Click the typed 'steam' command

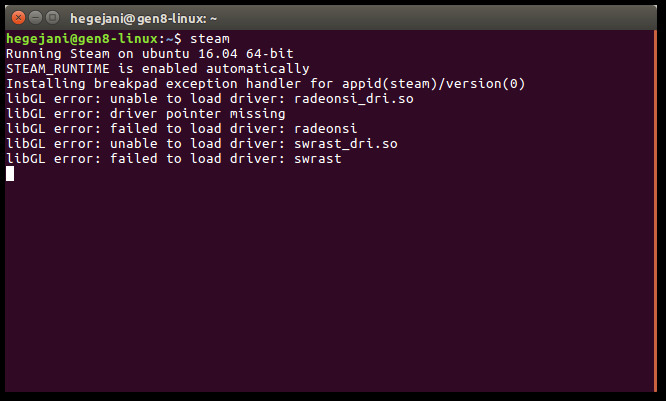(x=210, y=39)
